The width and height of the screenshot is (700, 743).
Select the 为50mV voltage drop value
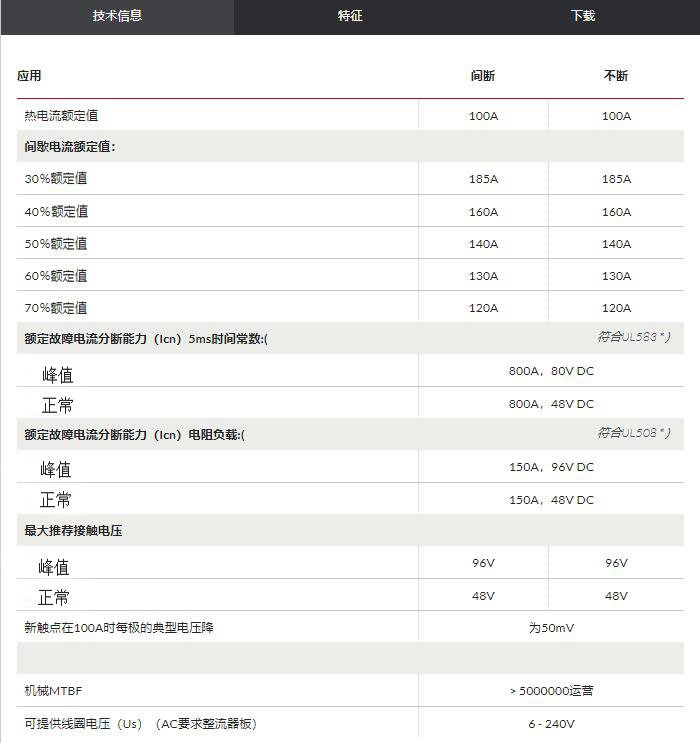(551, 628)
